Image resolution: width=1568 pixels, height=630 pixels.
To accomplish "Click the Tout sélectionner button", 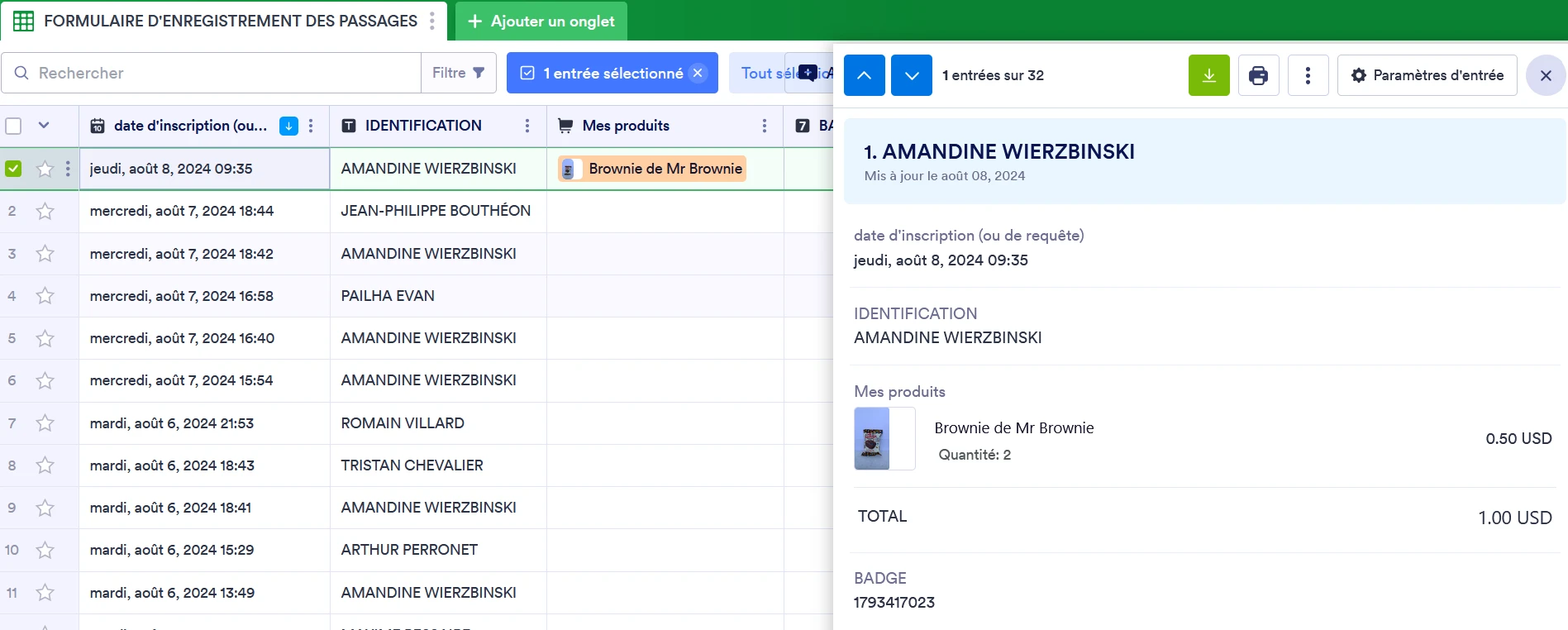I will coord(781,73).
